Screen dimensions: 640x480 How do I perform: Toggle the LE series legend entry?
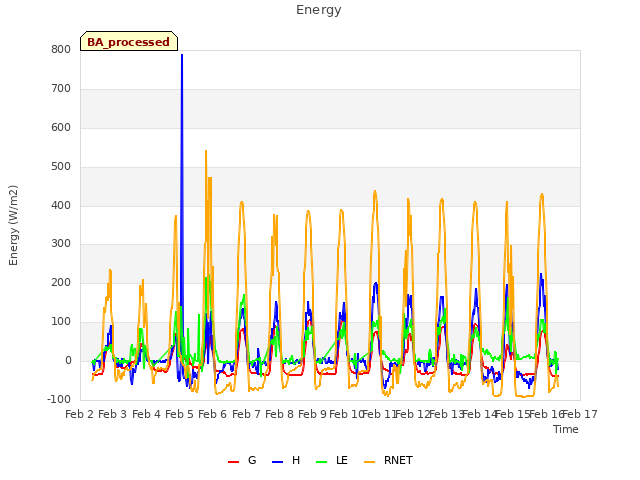[332, 460]
